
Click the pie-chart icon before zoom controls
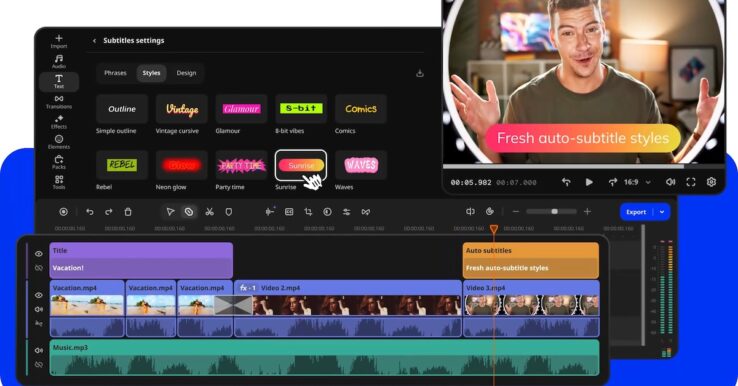pos(489,212)
